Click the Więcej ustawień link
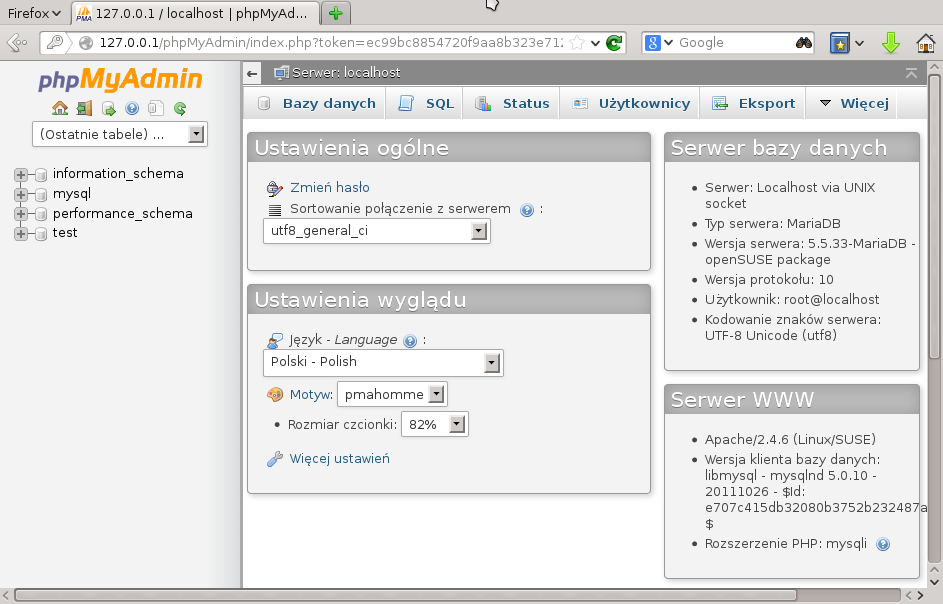This screenshot has height=604, width=943. coord(339,459)
